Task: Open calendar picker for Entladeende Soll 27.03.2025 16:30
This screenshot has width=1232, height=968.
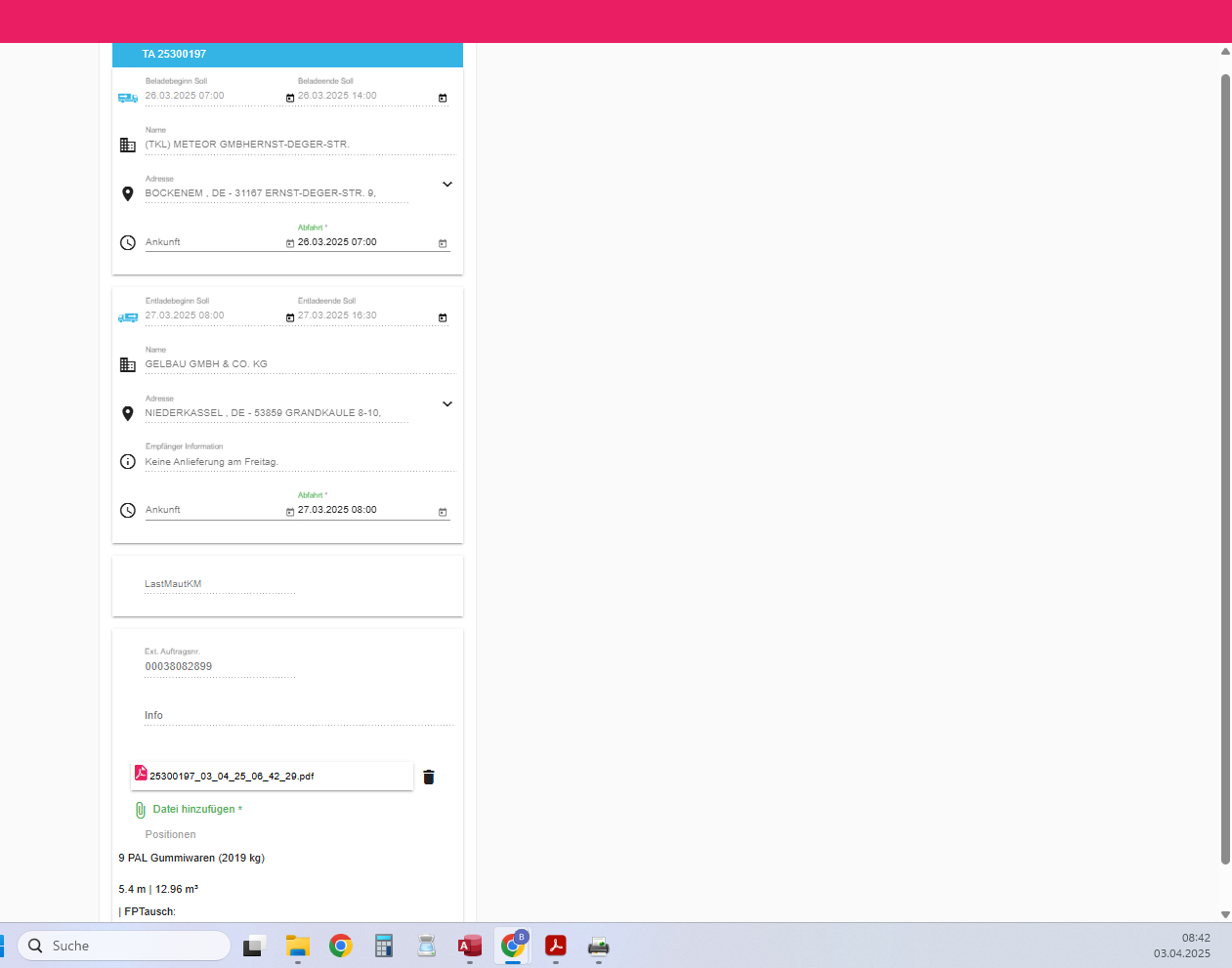Action: coord(443,317)
